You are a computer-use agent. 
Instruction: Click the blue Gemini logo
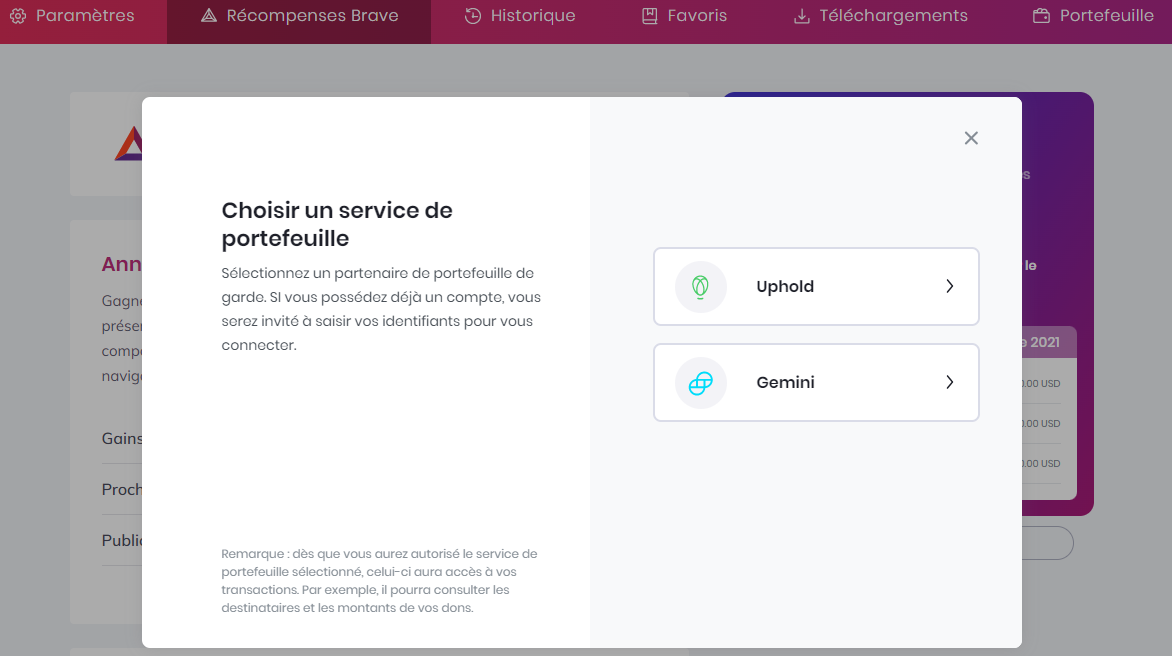(x=701, y=383)
